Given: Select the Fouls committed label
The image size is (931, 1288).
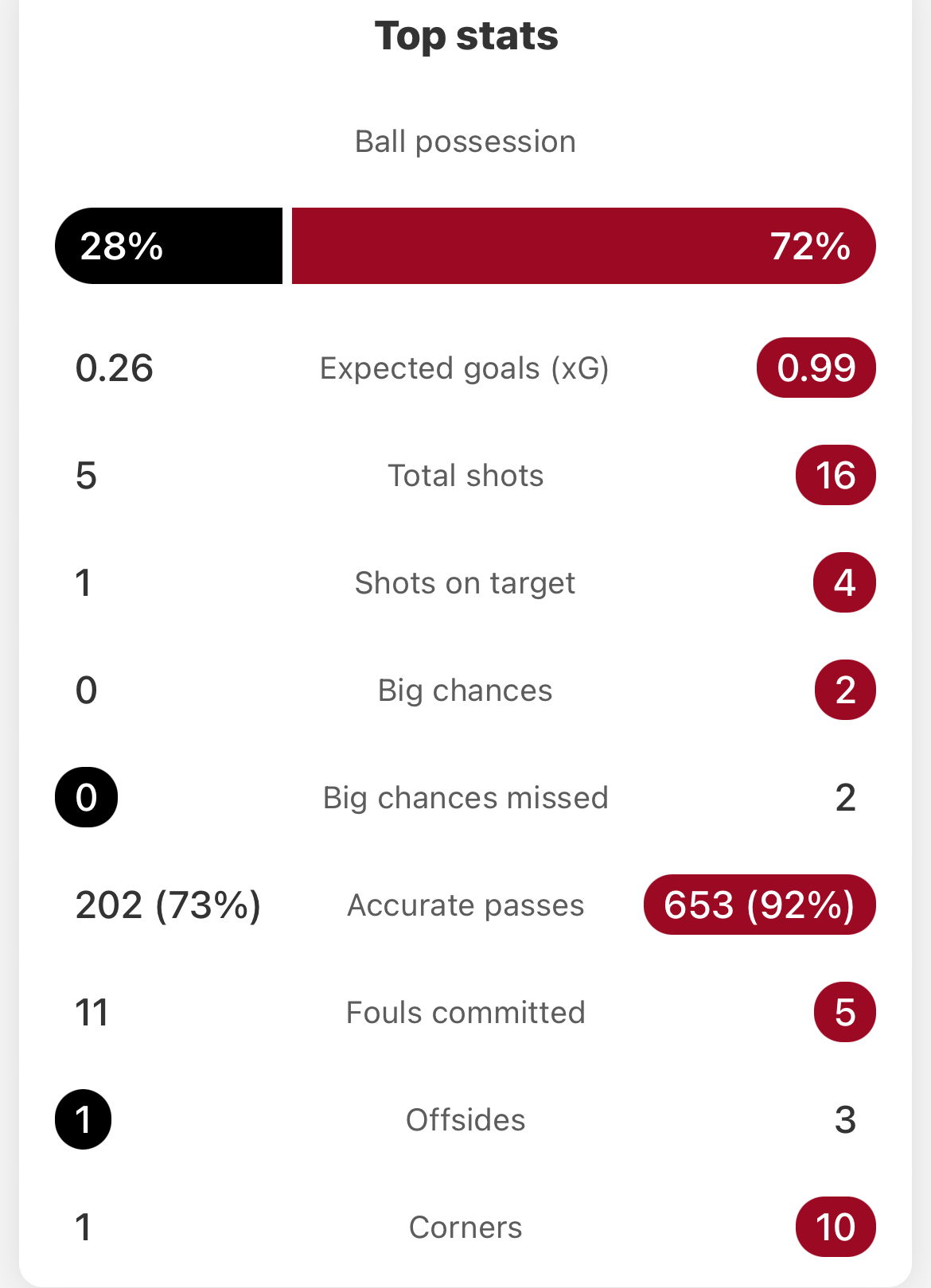Looking at the screenshot, I should pyautogui.click(x=465, y=1013).
